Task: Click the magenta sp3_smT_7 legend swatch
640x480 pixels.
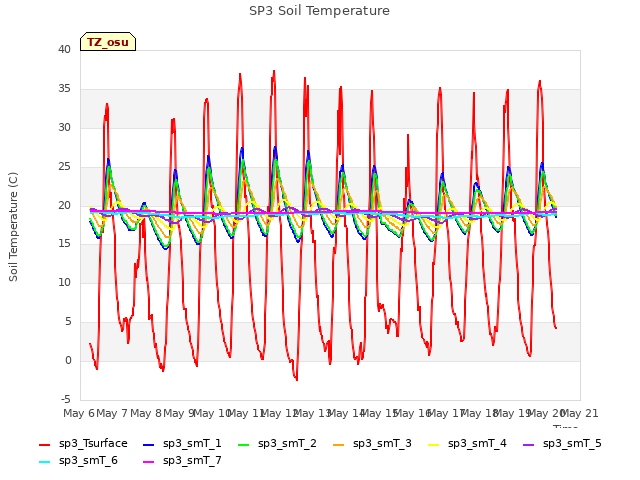Action: pos(149,462)
